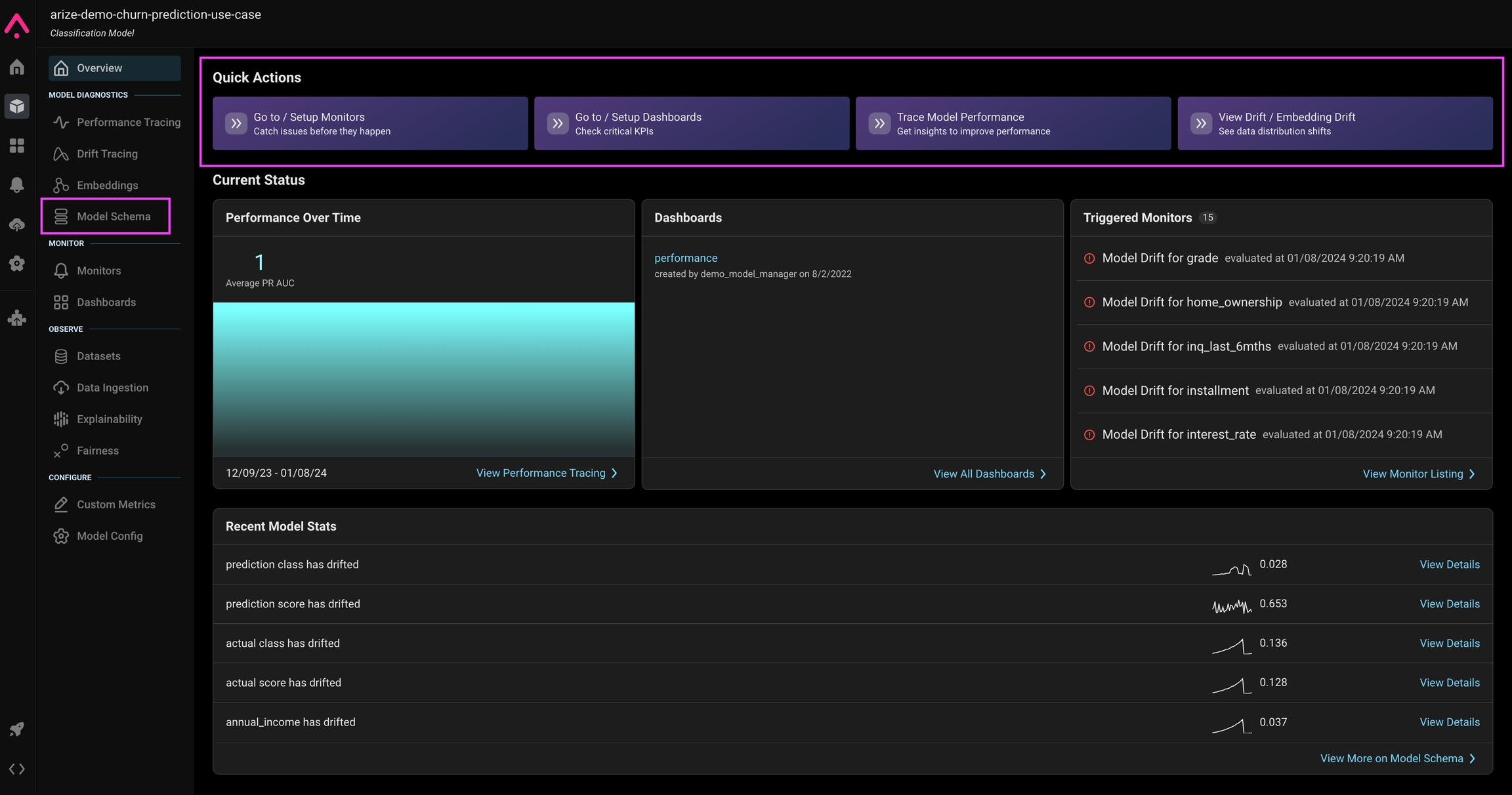View Details for prediction score drift

1449,604
